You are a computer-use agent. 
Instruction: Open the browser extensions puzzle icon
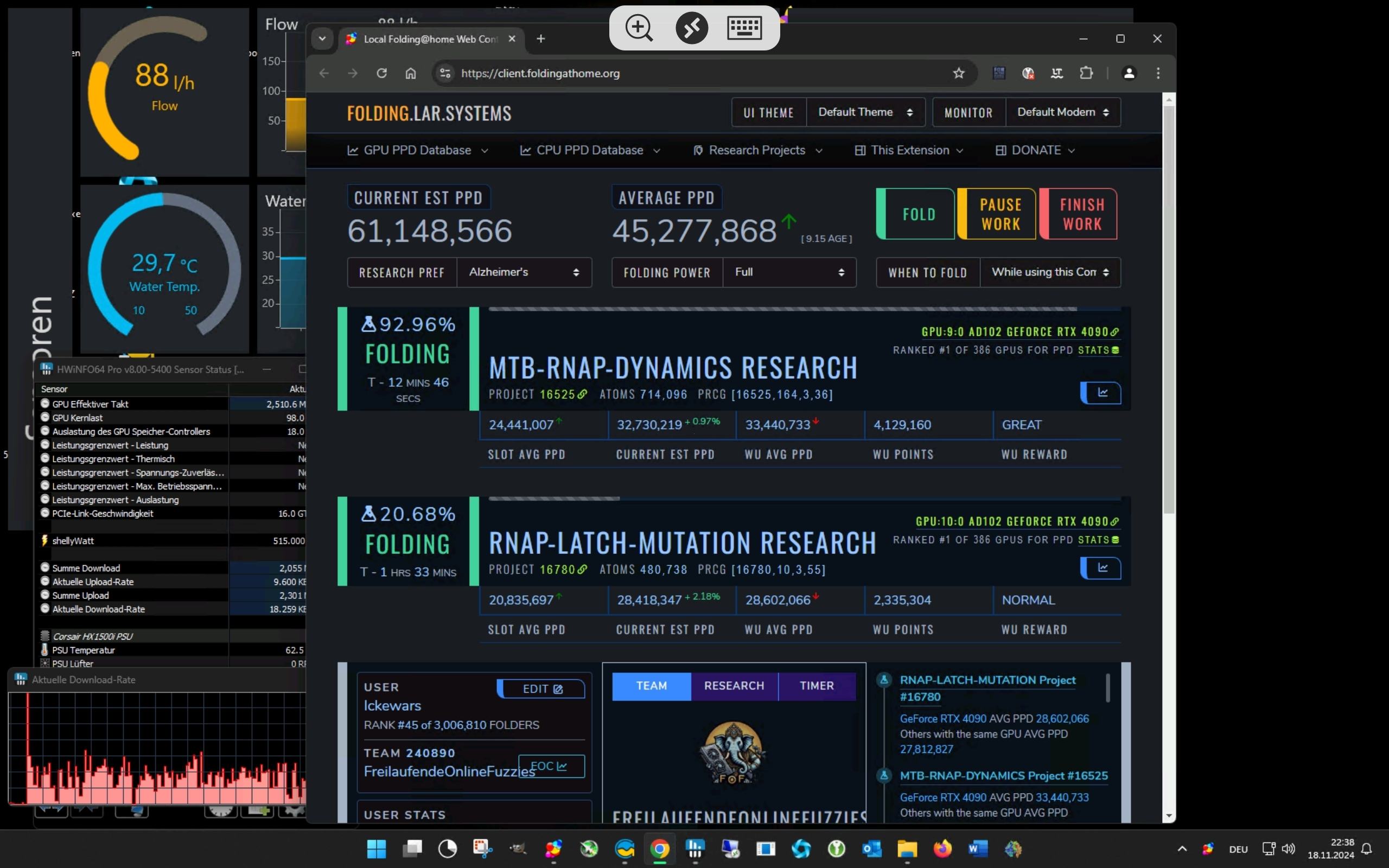pyautogui.click(x=1086, y=73)
